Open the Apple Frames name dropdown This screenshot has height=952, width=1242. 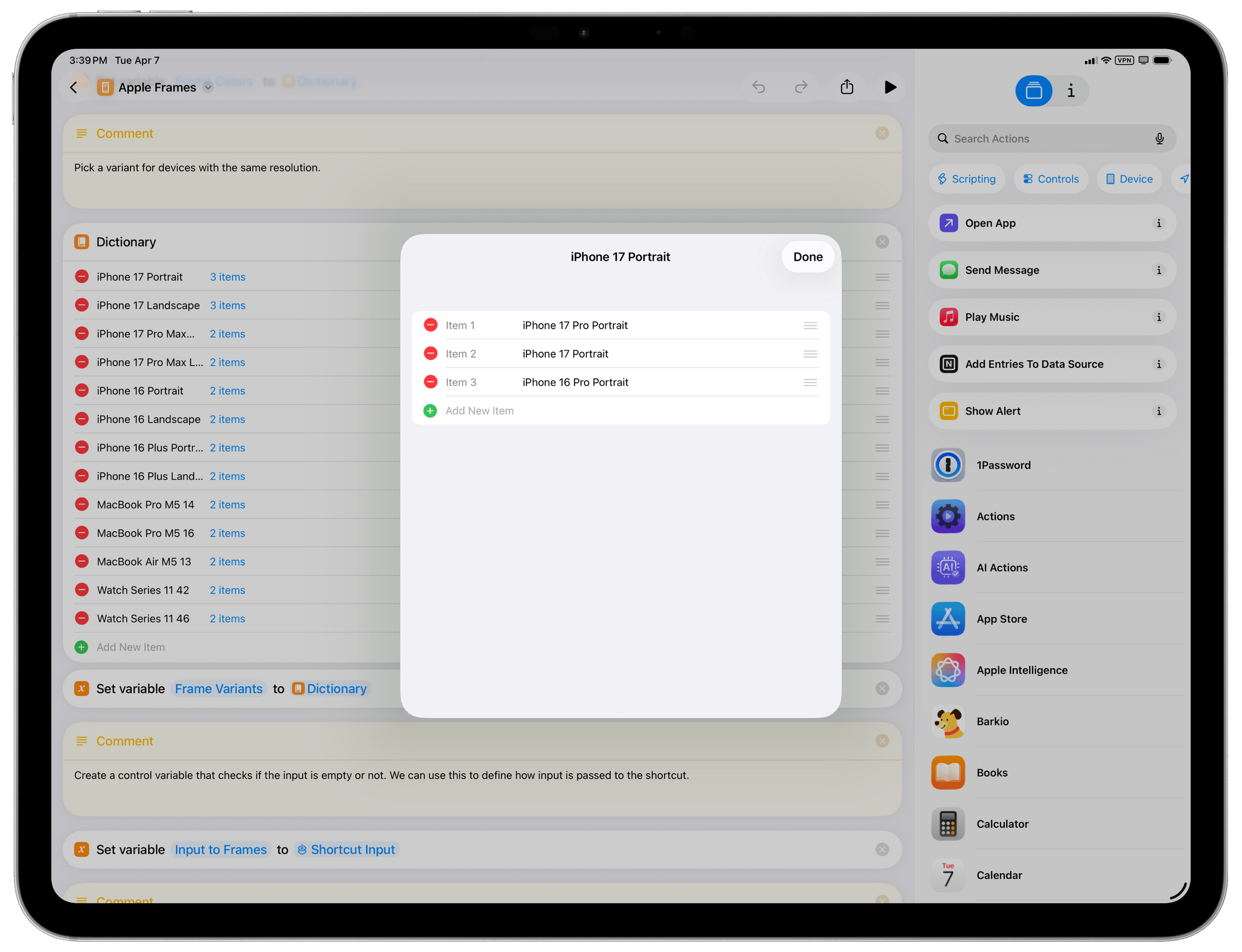(x=207, y=87)
